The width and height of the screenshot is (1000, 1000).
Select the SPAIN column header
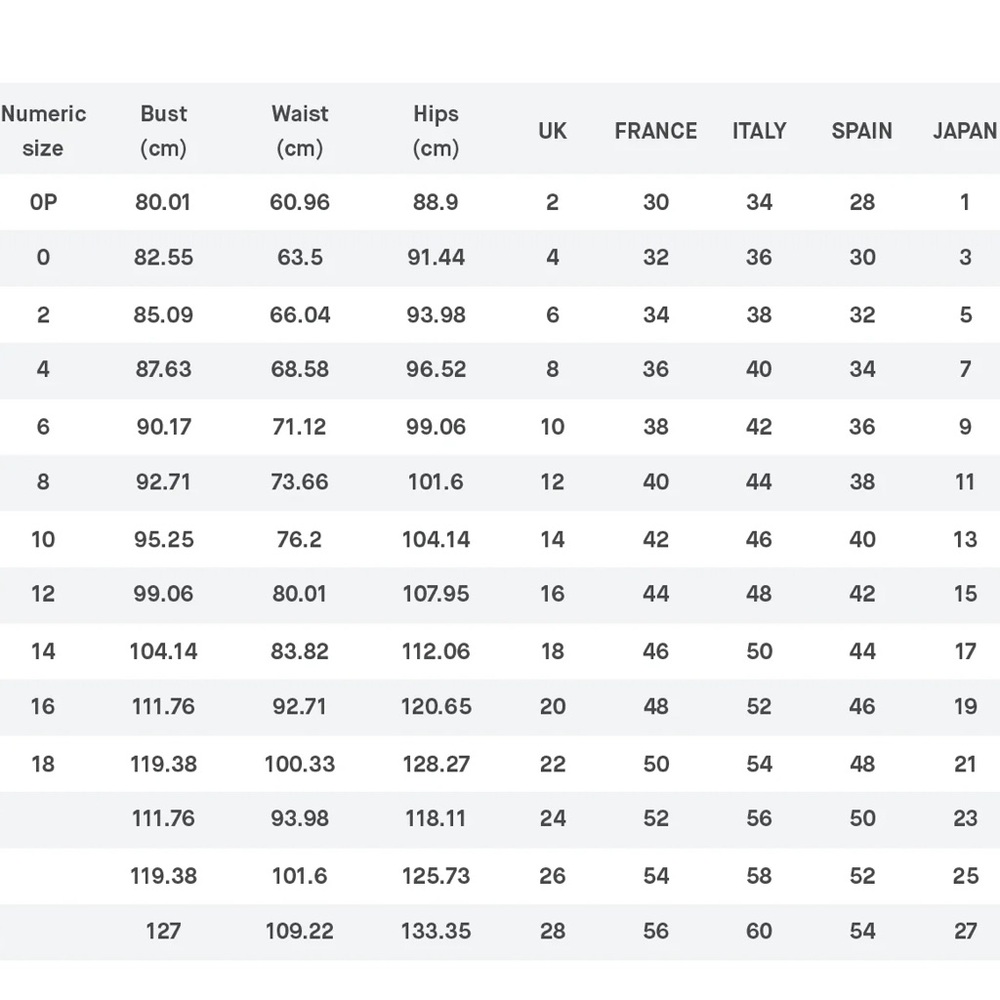pos(862,131)
